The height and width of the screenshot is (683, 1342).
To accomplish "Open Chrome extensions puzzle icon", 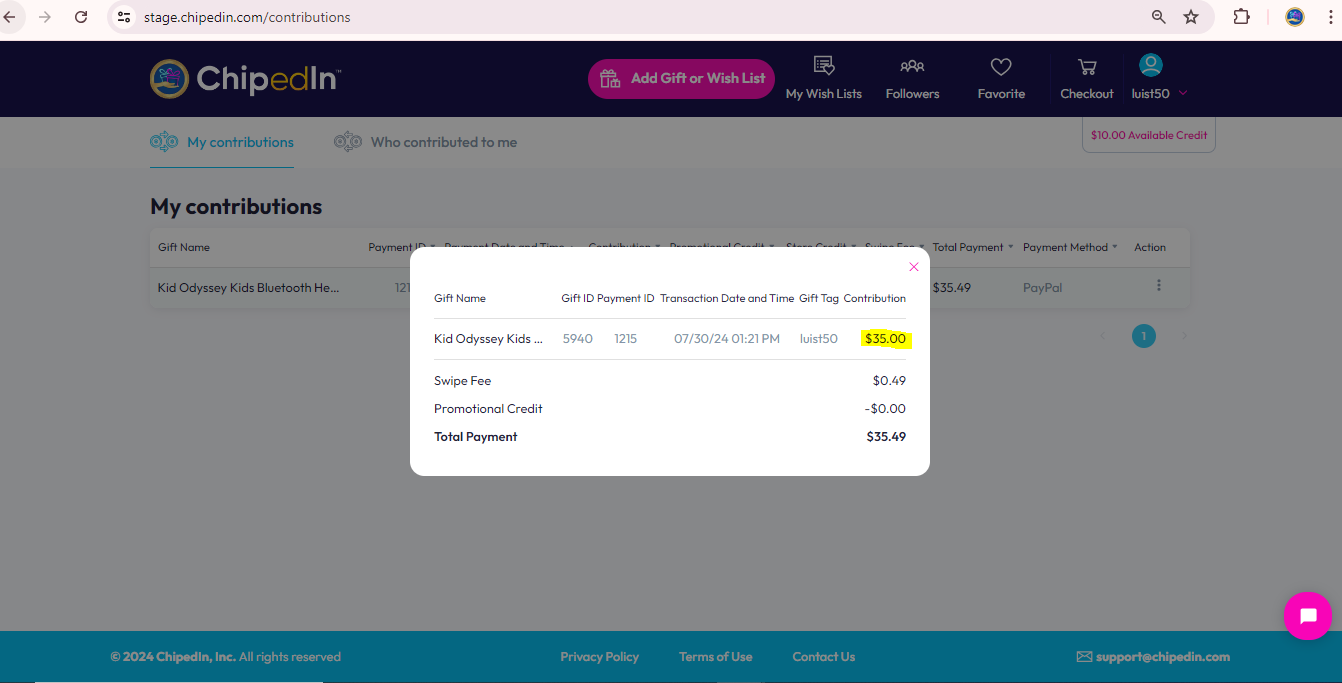I will [x=1242, y=17].
